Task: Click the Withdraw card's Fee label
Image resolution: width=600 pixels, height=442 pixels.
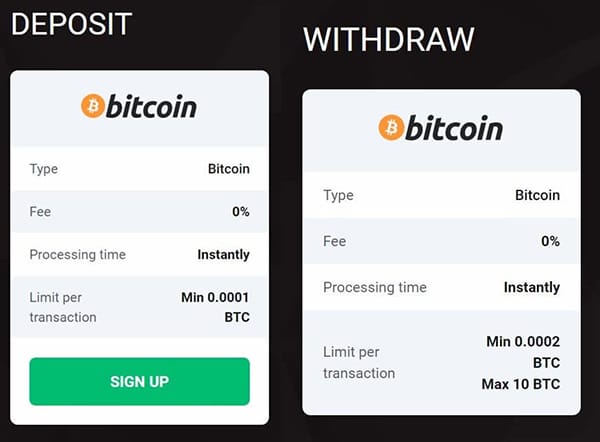Action: coord(334,241)
